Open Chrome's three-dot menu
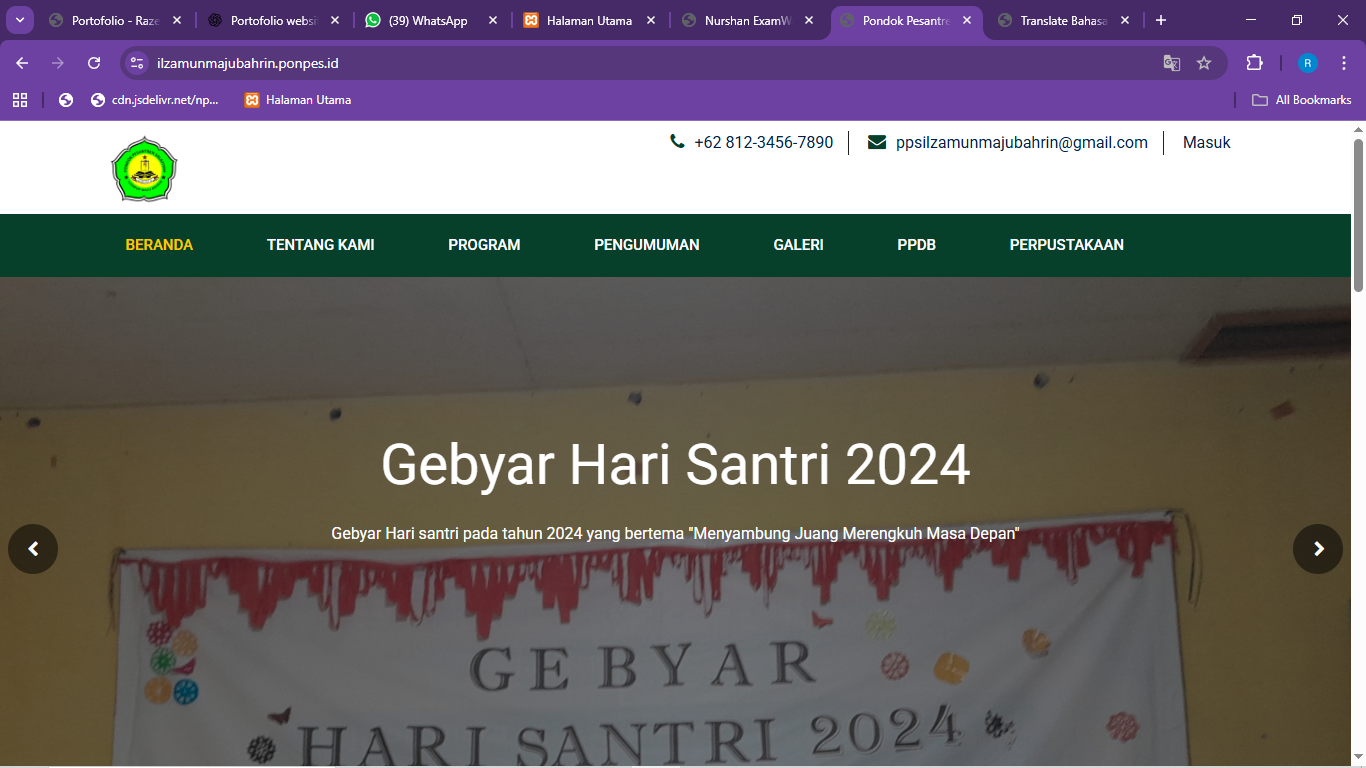This screenshot has height=768, width=1366. 1344,62
